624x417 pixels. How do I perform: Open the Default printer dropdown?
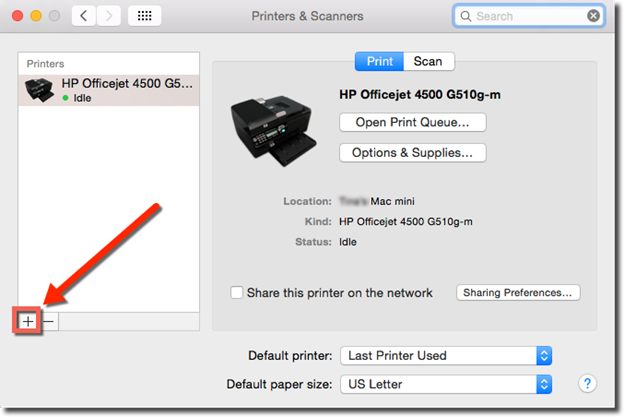[446, 356]
